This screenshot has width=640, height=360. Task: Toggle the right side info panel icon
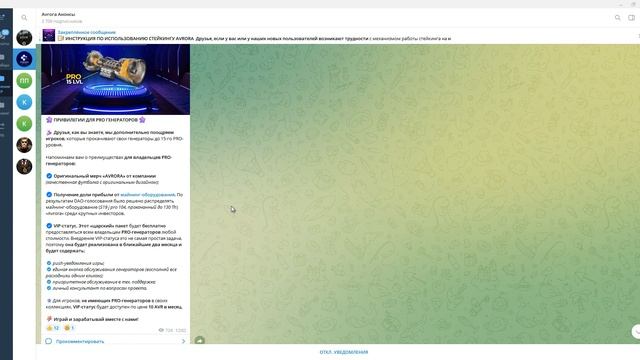[631, 18]
